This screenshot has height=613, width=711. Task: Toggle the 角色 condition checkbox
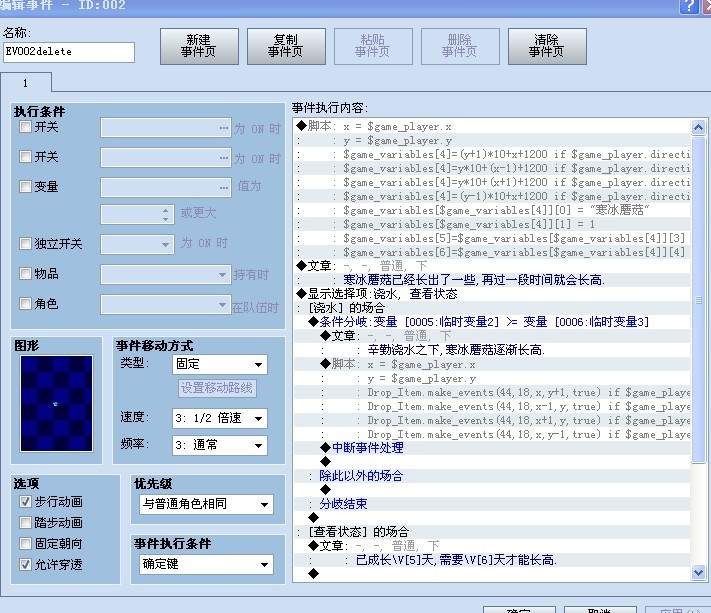25,304
